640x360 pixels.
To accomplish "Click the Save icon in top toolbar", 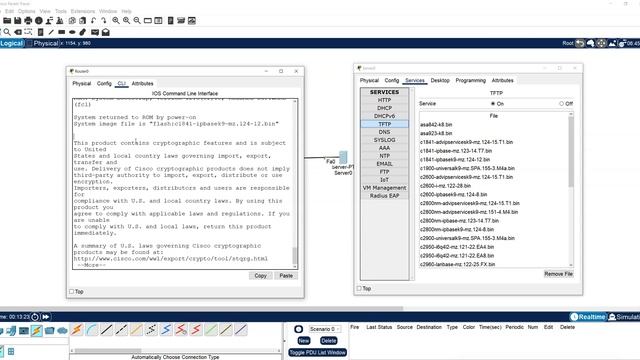I will pyautogui.click(x=18, y=20).
